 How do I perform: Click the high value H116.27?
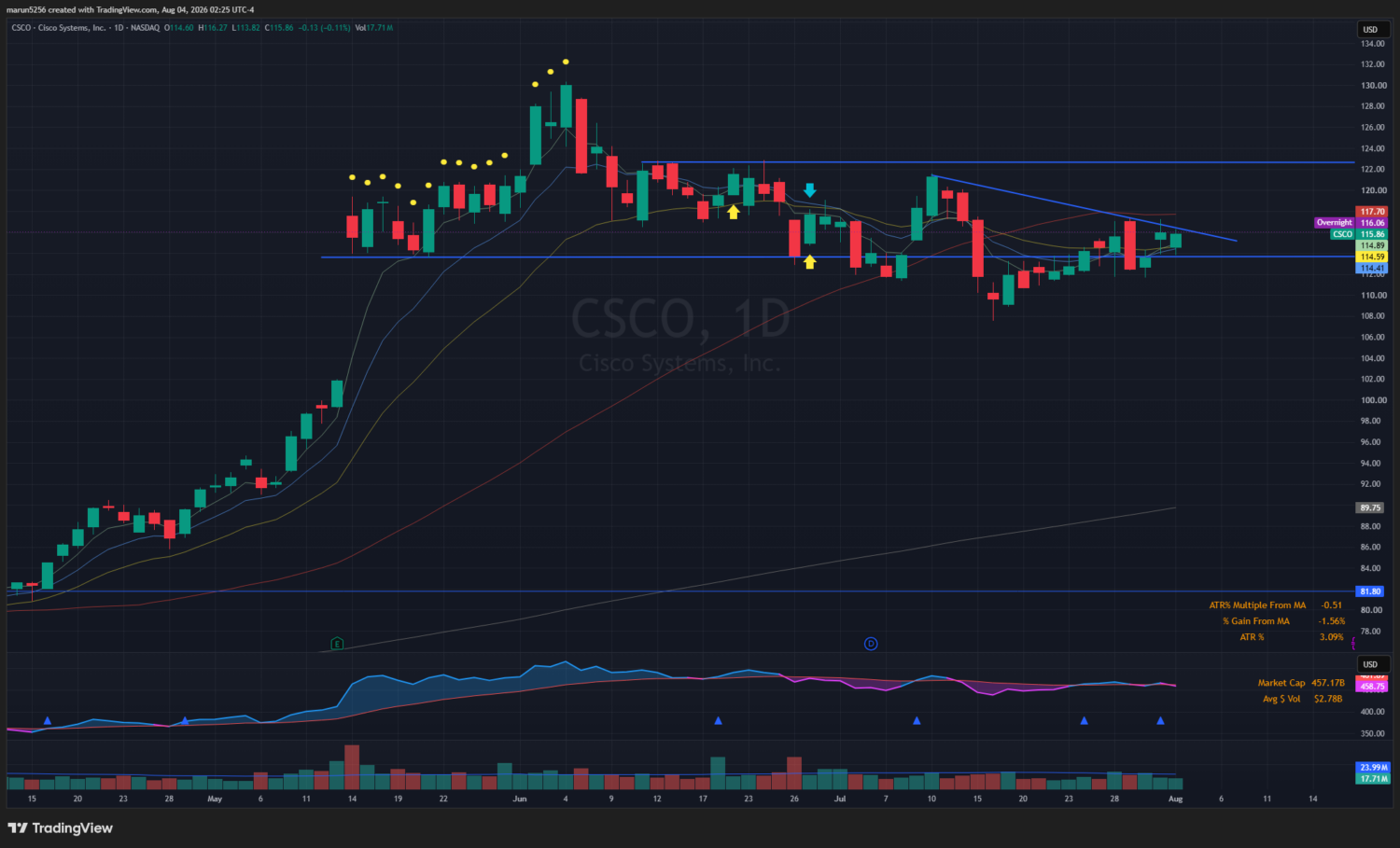pyautogui.click(x=213, y=28)
